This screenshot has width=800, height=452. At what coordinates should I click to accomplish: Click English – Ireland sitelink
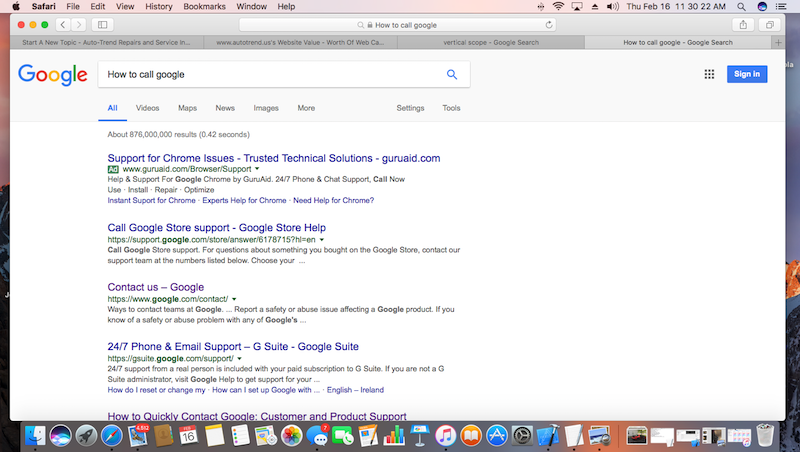tap(355, 390)
